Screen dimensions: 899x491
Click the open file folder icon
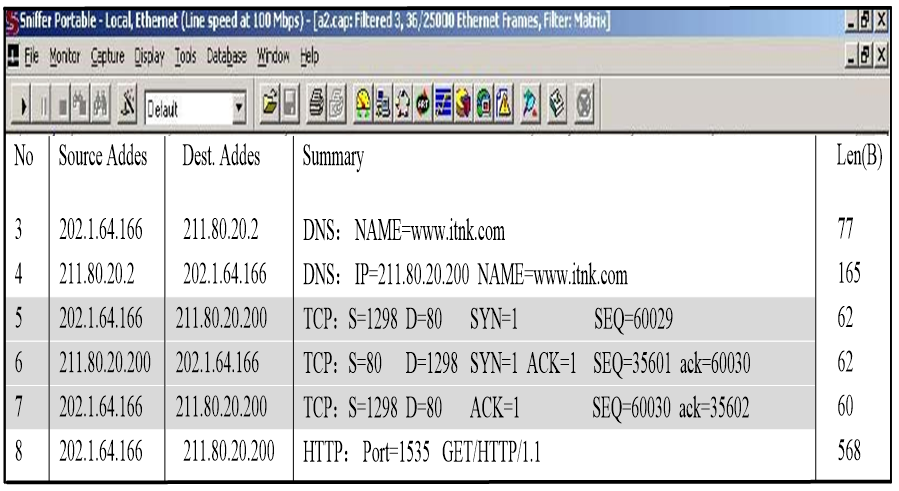point(269,104)
